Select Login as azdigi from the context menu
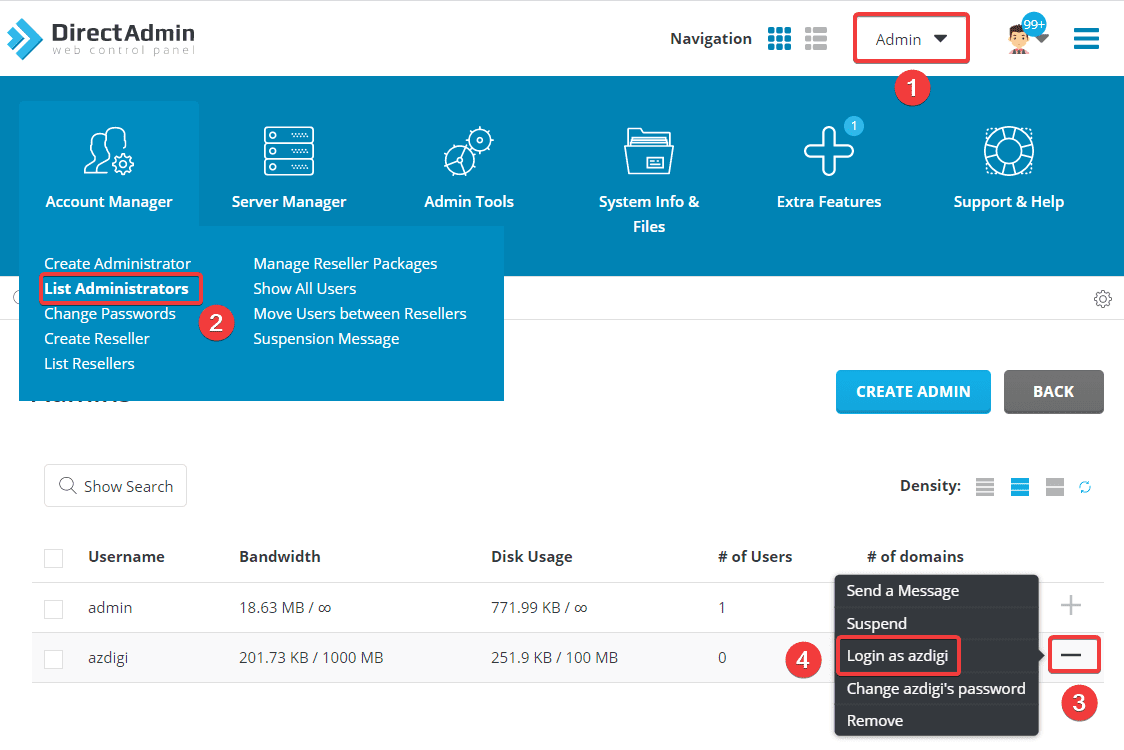 pos(897,655)
